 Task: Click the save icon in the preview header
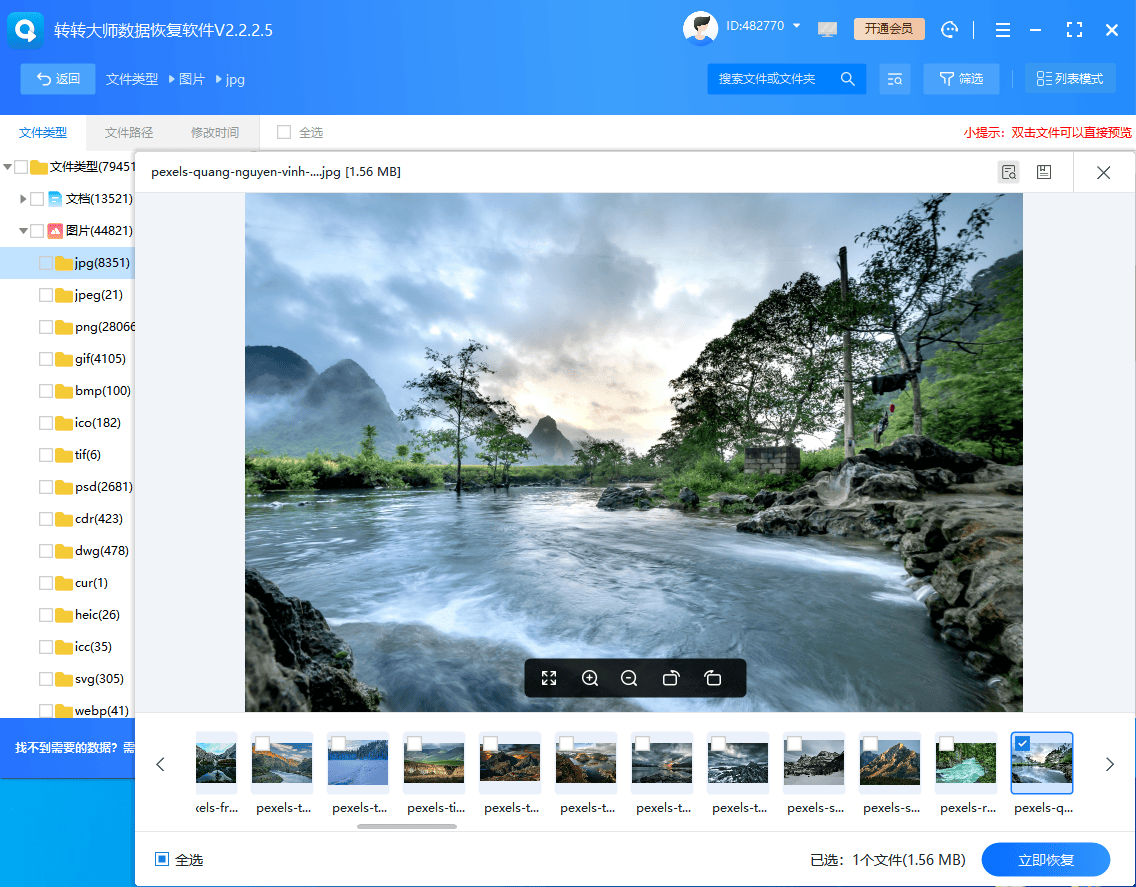click(x=1043, y=172)
